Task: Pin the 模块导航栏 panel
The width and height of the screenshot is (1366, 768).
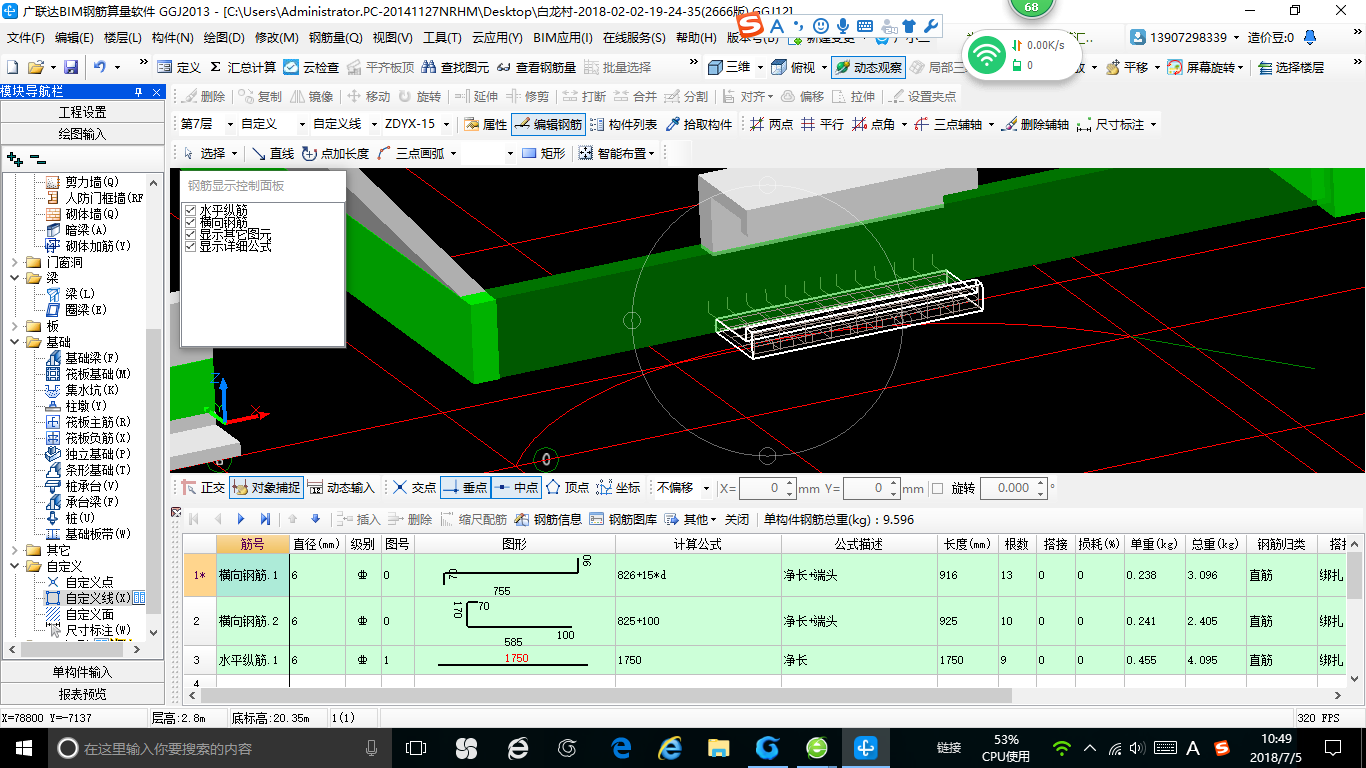Action: point(139,91)
